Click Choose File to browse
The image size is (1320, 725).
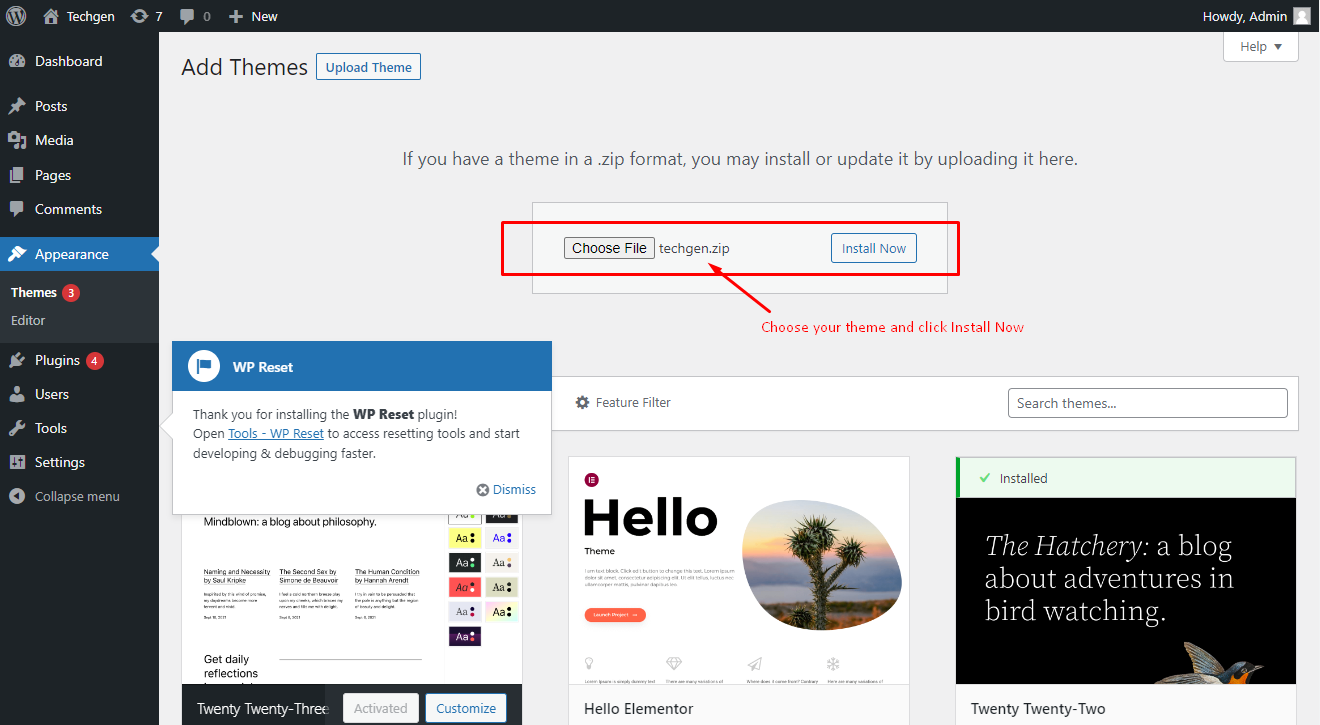pyautogui.click(x=609, y=248)
